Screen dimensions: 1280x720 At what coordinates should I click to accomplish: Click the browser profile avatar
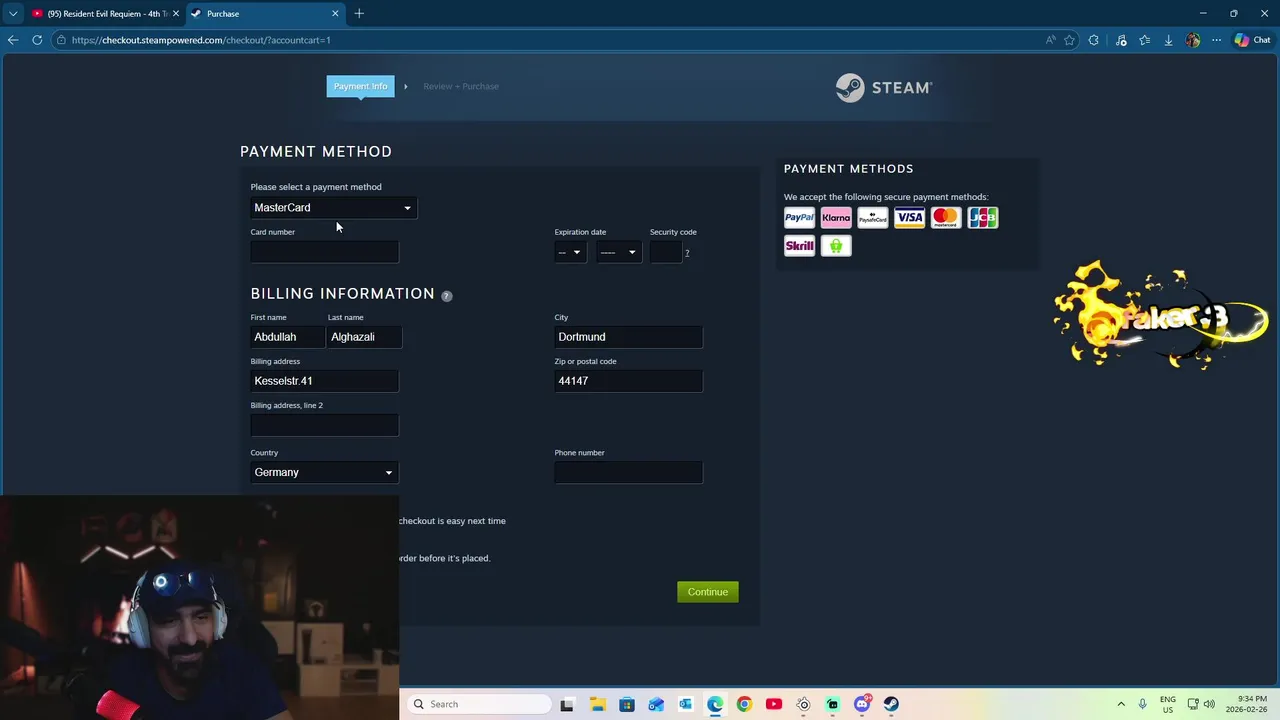pos(1192,40)
